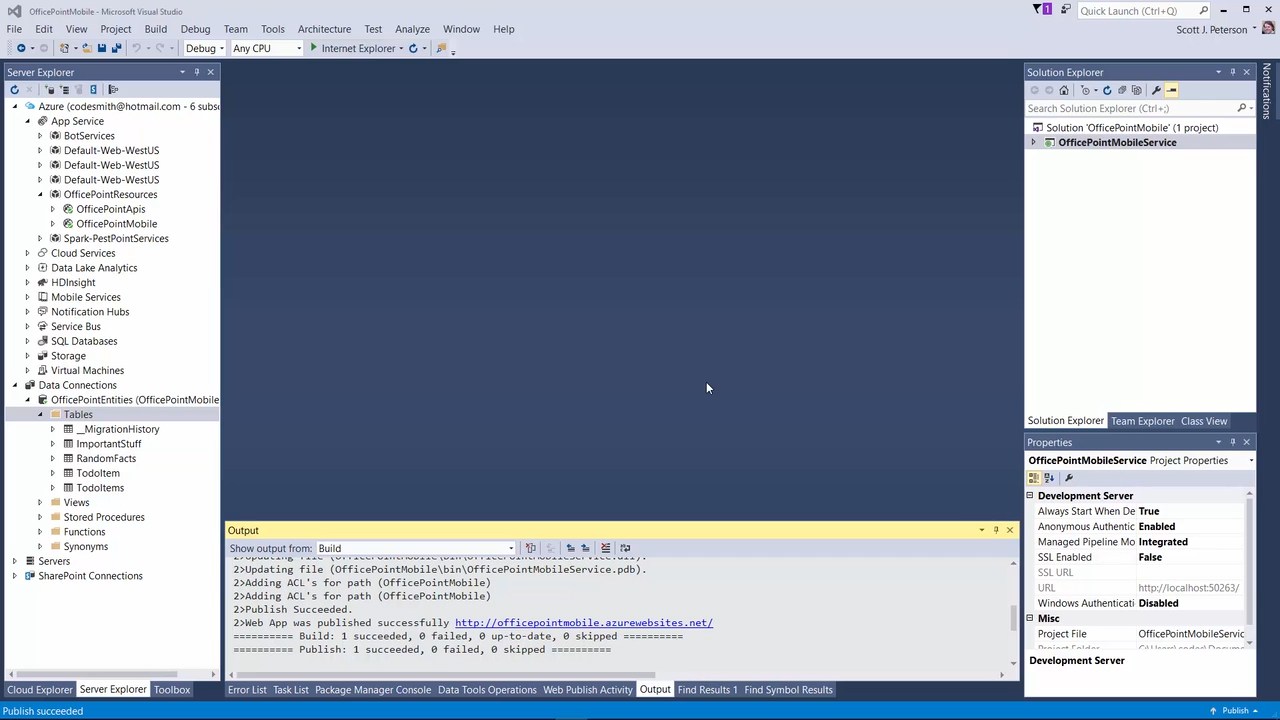The width and height of the screenshot is (1280, 720).
Task: Click Publish button in status bar
Action: [1235, 711]
